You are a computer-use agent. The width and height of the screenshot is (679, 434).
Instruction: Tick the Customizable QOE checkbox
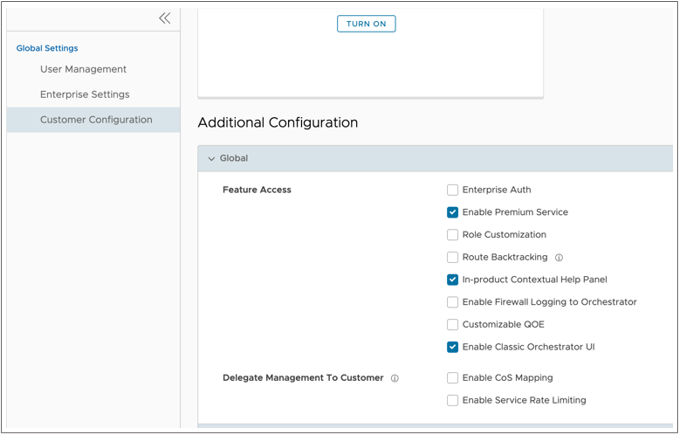pos(453,325)
